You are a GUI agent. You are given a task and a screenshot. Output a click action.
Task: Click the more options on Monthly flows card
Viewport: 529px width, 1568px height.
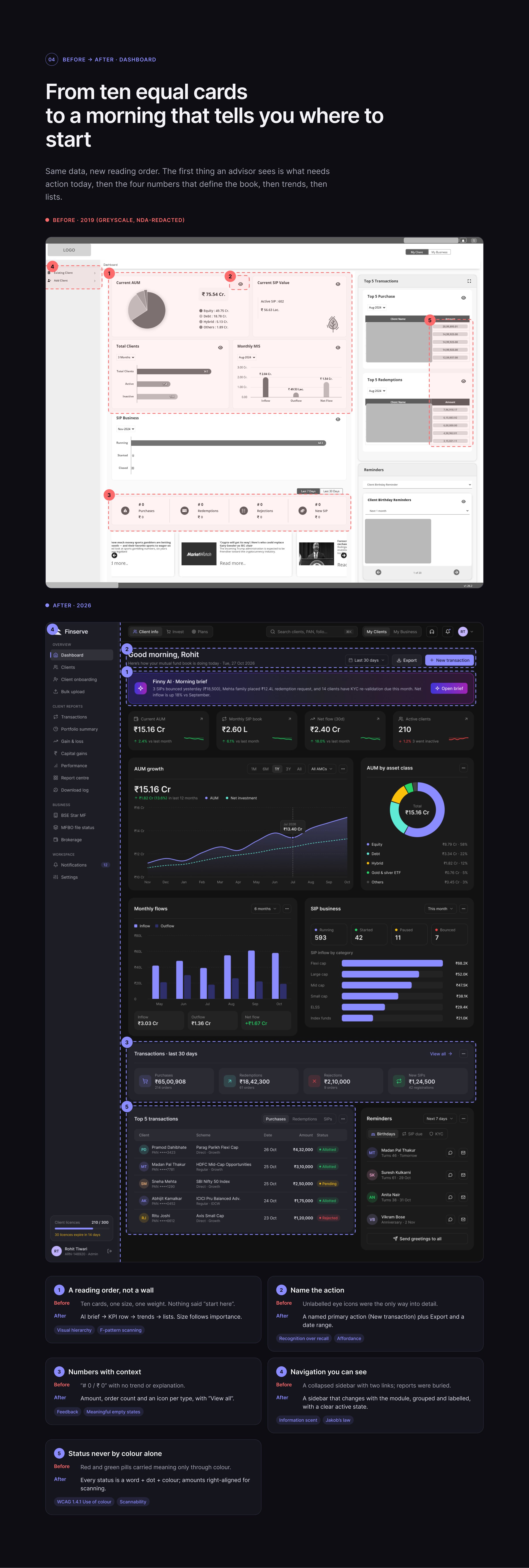click(x=287, y=909)
